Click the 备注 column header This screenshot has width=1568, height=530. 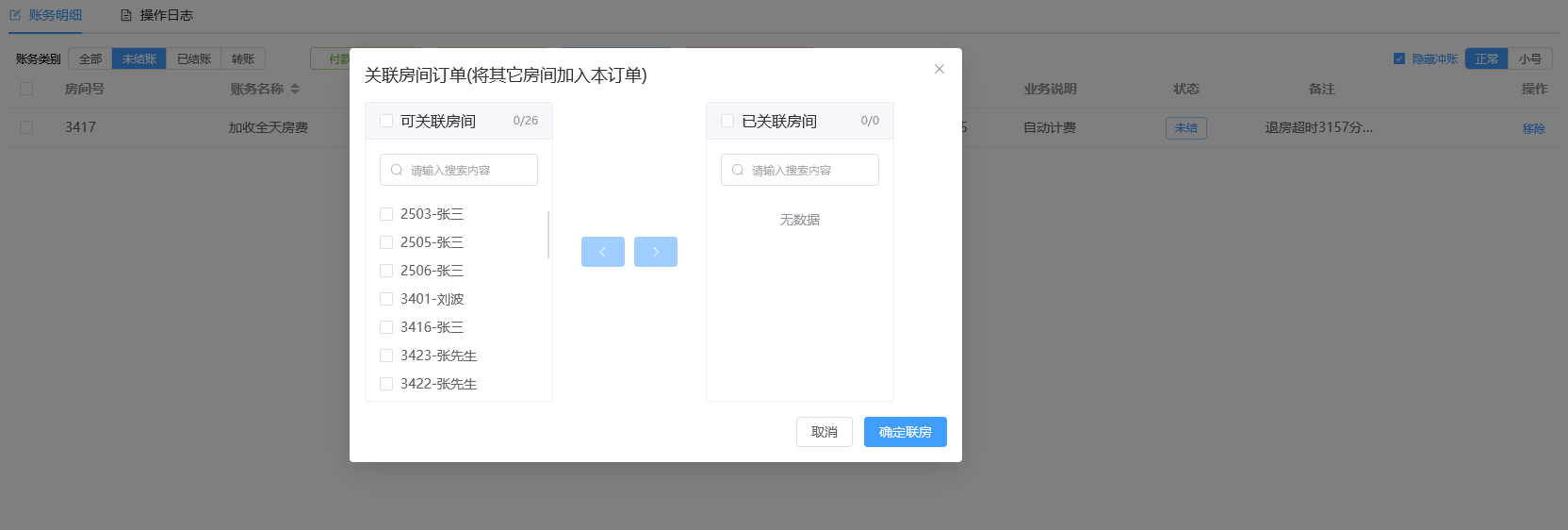[x=1322, y=89]
